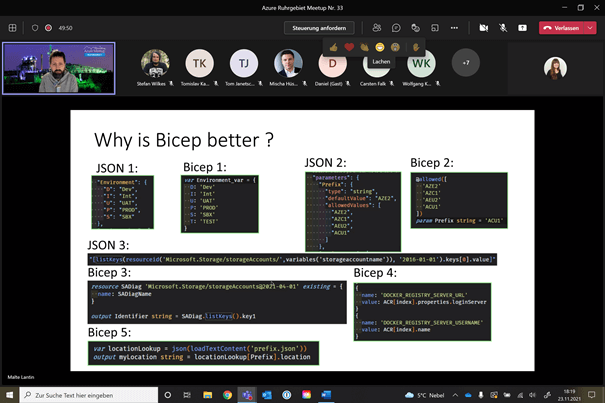Click the red recording indicator
The height and width of the screenshot is (403, 605).
tap(48, 28)
